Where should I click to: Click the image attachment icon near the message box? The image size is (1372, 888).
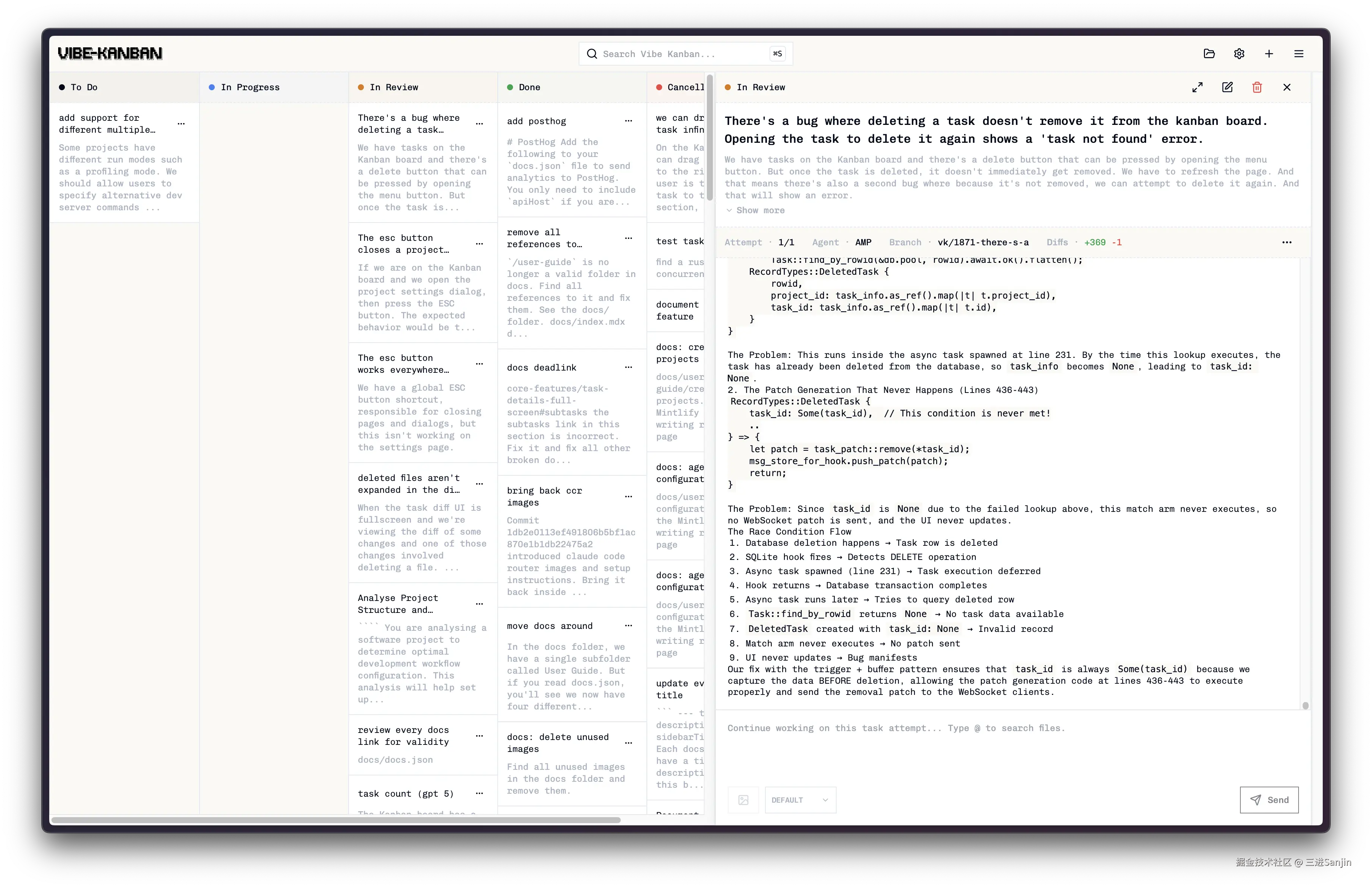point(743,800)
